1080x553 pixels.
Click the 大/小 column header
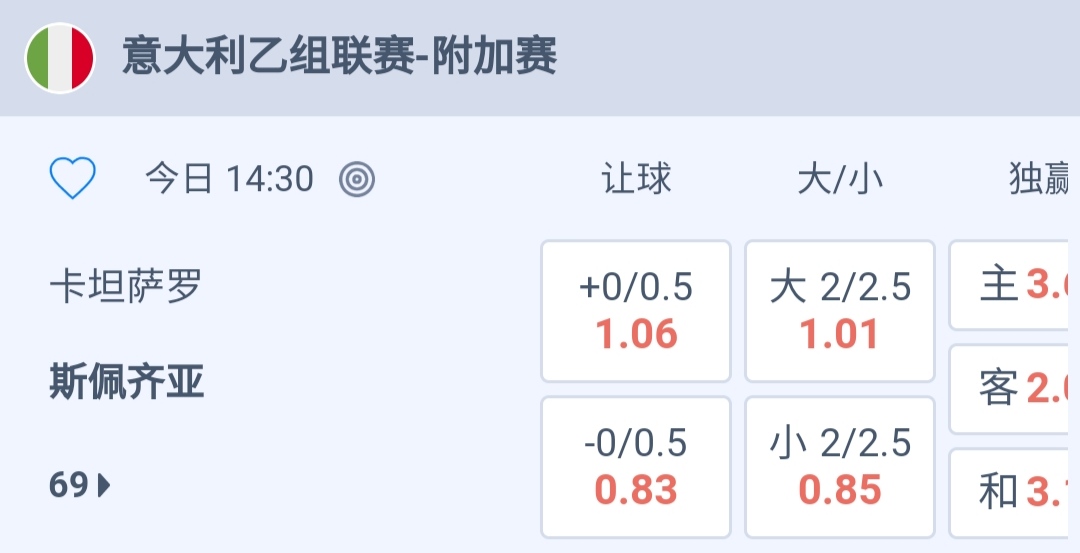840,180
